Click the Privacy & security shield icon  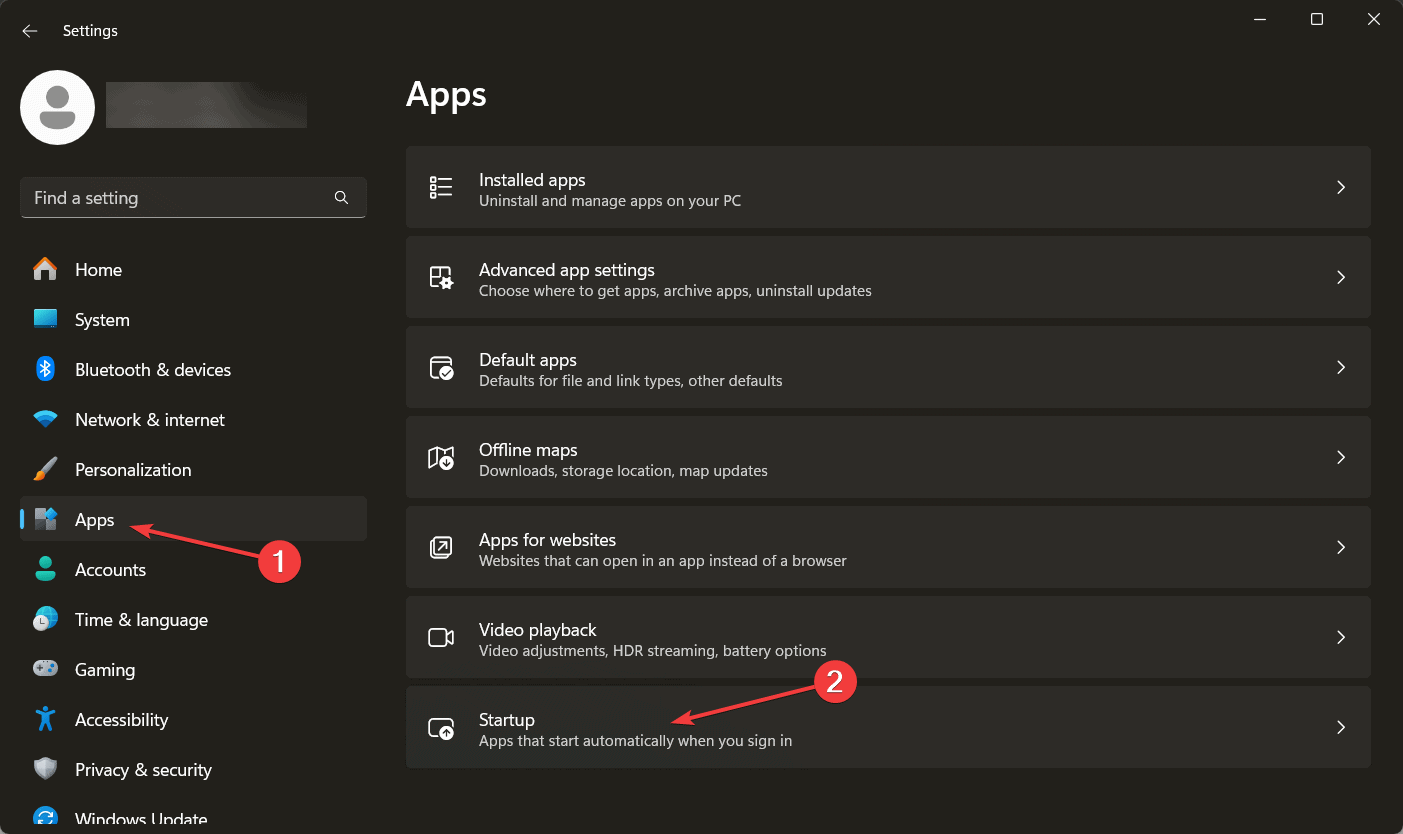coord(45,770)
